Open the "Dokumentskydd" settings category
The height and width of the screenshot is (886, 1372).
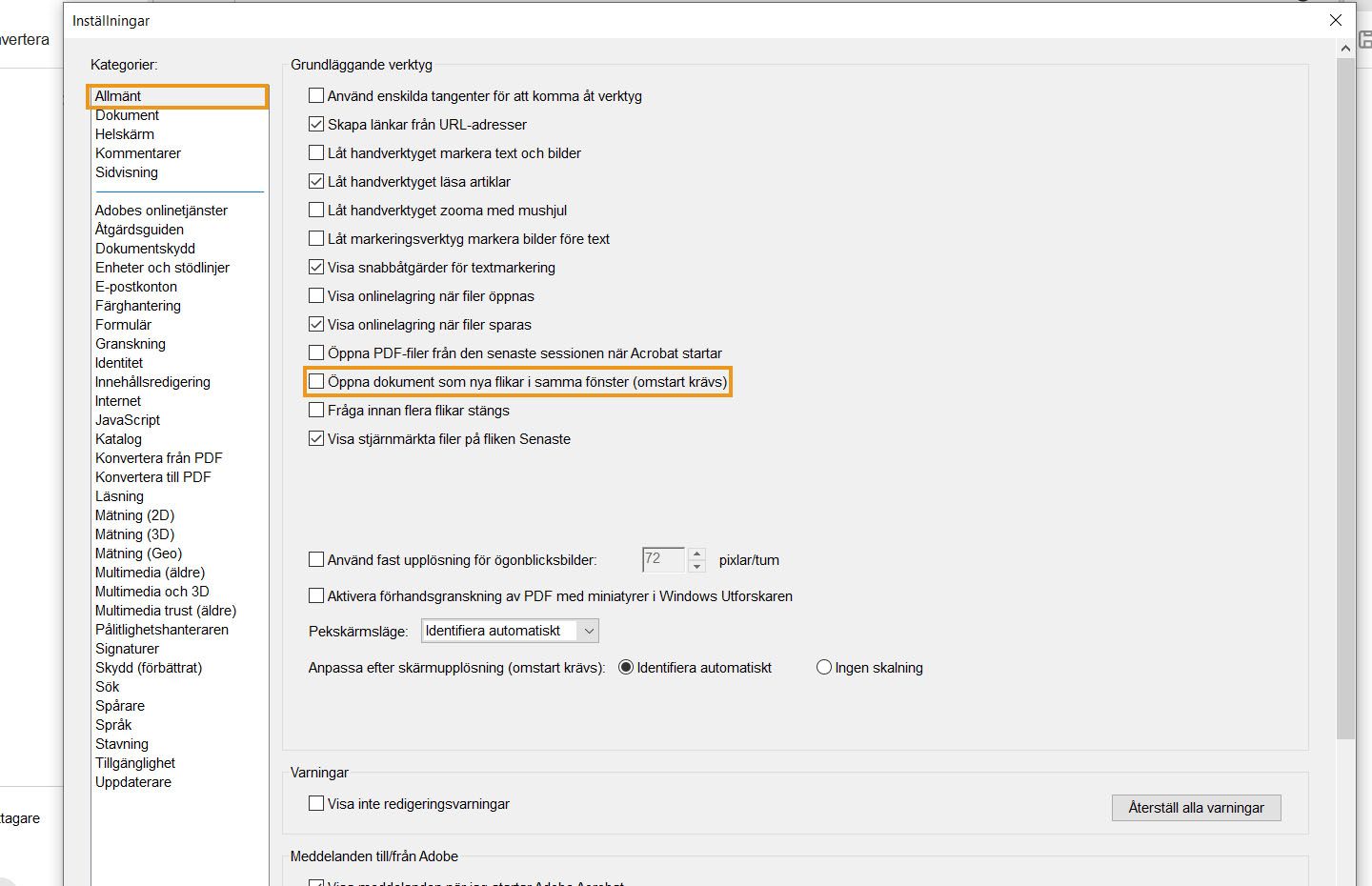tap(145, 248)
